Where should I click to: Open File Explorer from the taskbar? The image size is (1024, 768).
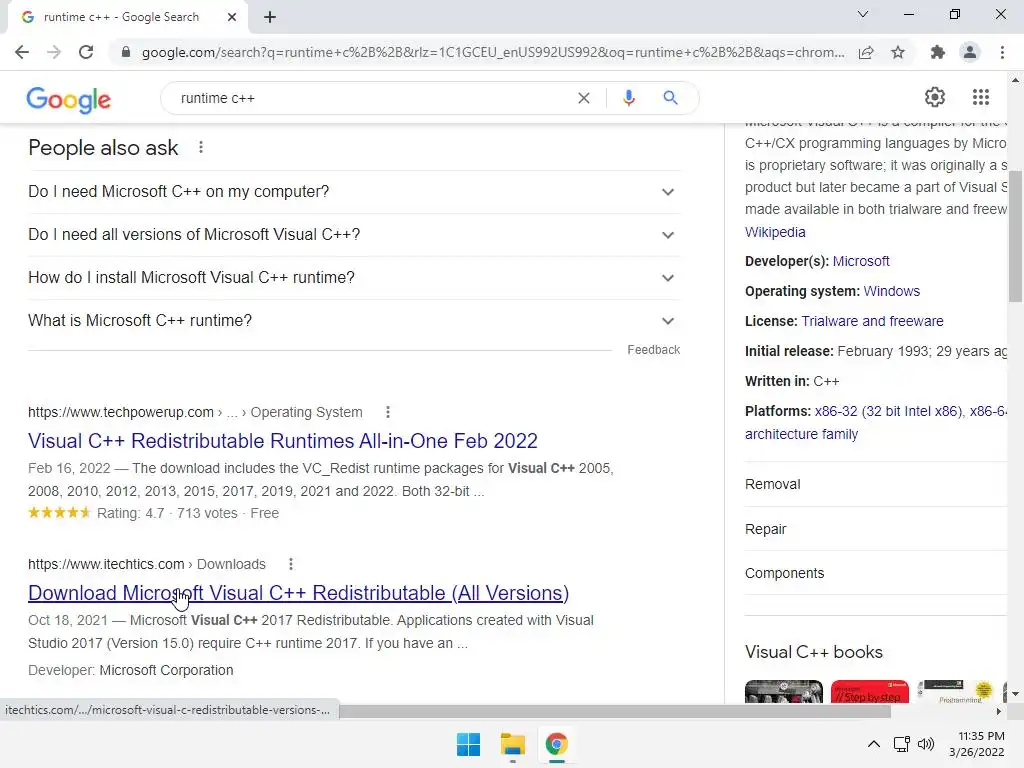click(513, 744)
